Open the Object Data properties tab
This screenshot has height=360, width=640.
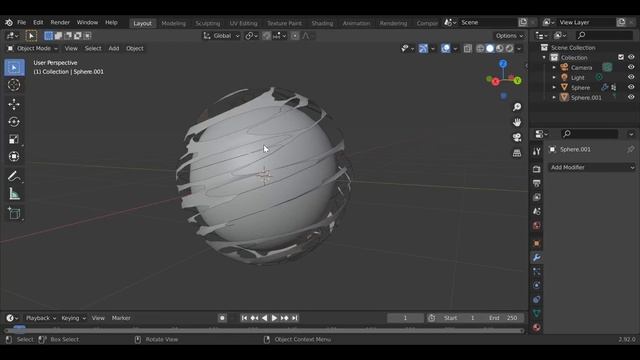pos(537,313)
